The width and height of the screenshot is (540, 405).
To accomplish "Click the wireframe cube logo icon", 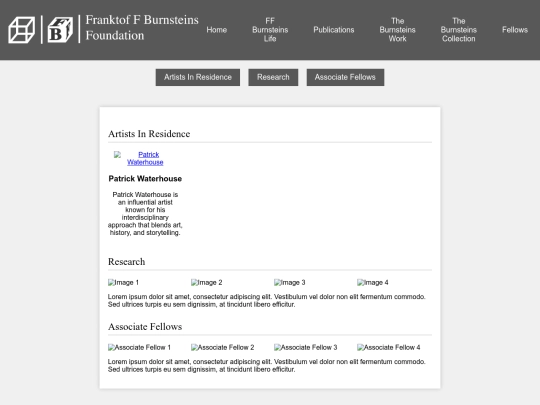I will click(x=21, y=30).
